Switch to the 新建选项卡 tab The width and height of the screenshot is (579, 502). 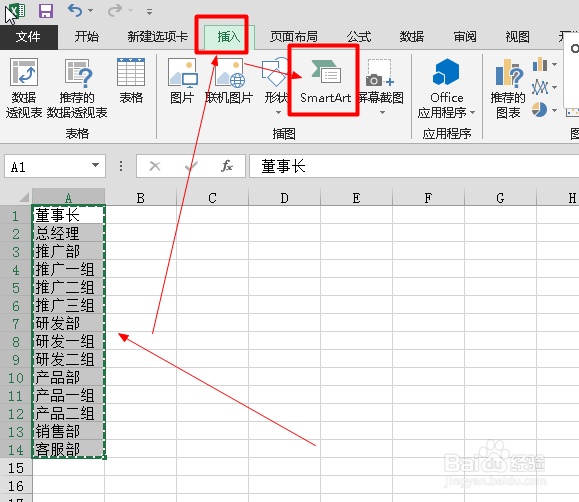coord(158,37)
